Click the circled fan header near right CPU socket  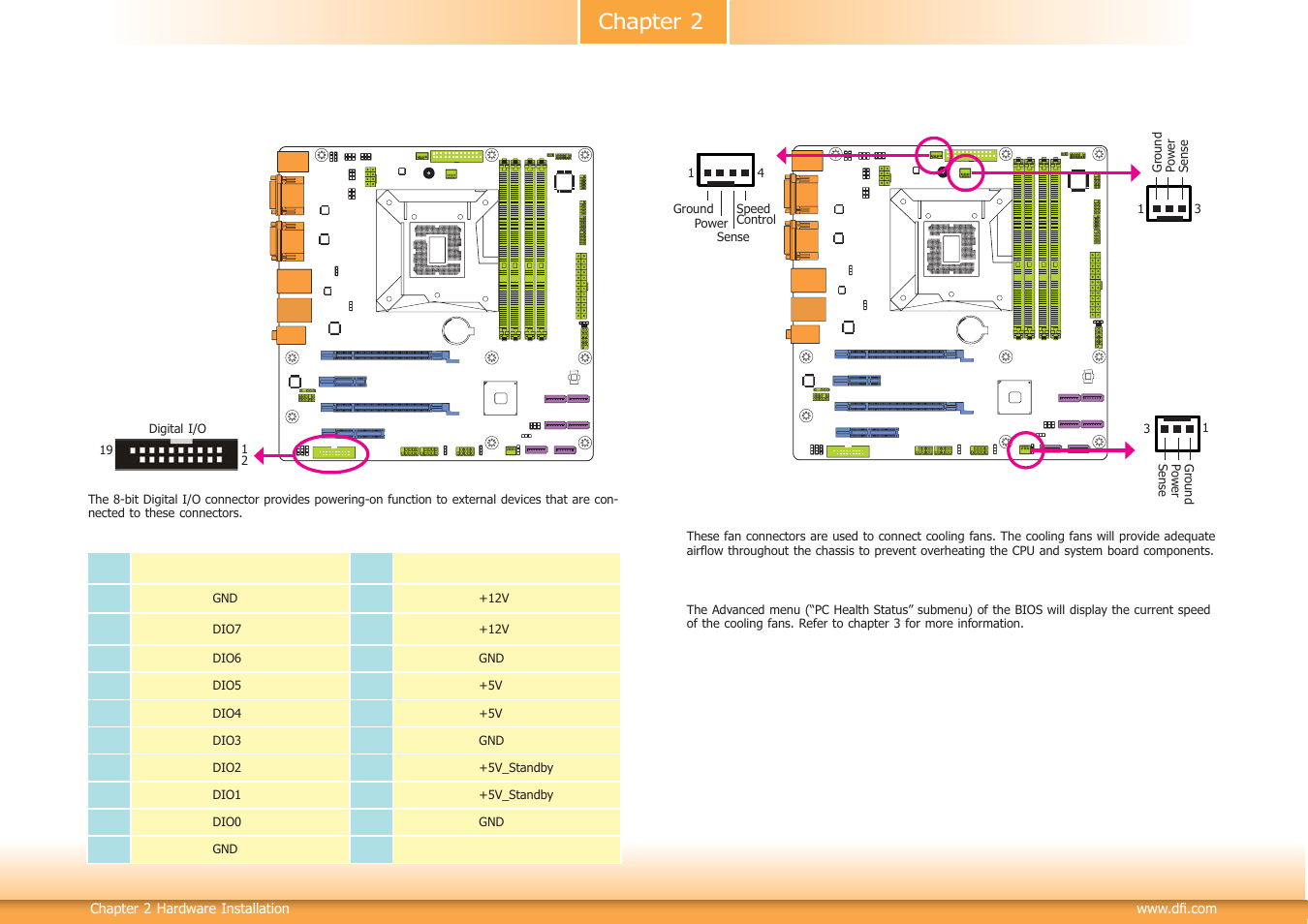coord(965,173)
